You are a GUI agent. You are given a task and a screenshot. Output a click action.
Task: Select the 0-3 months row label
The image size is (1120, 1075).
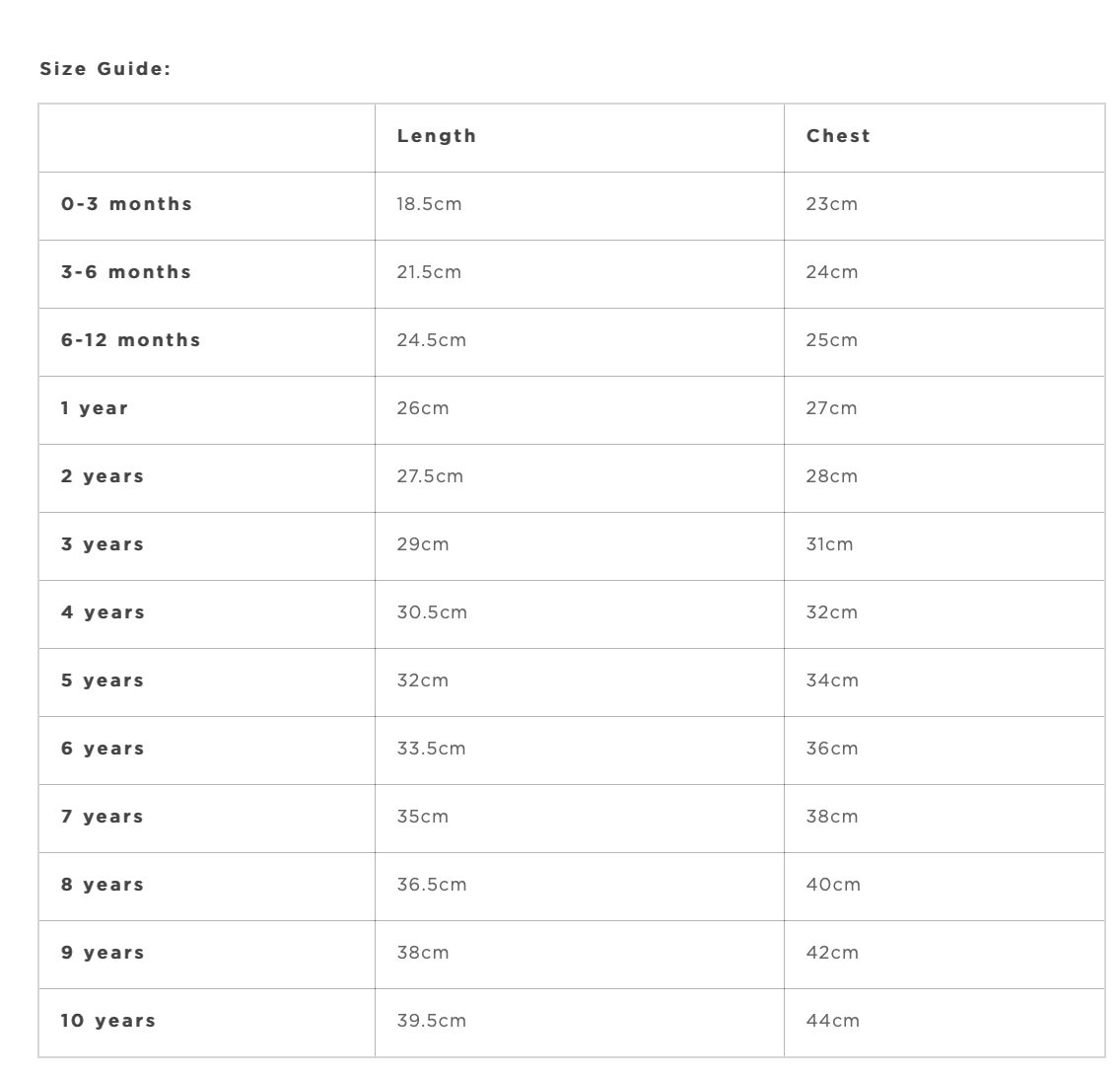click(127, 204)
